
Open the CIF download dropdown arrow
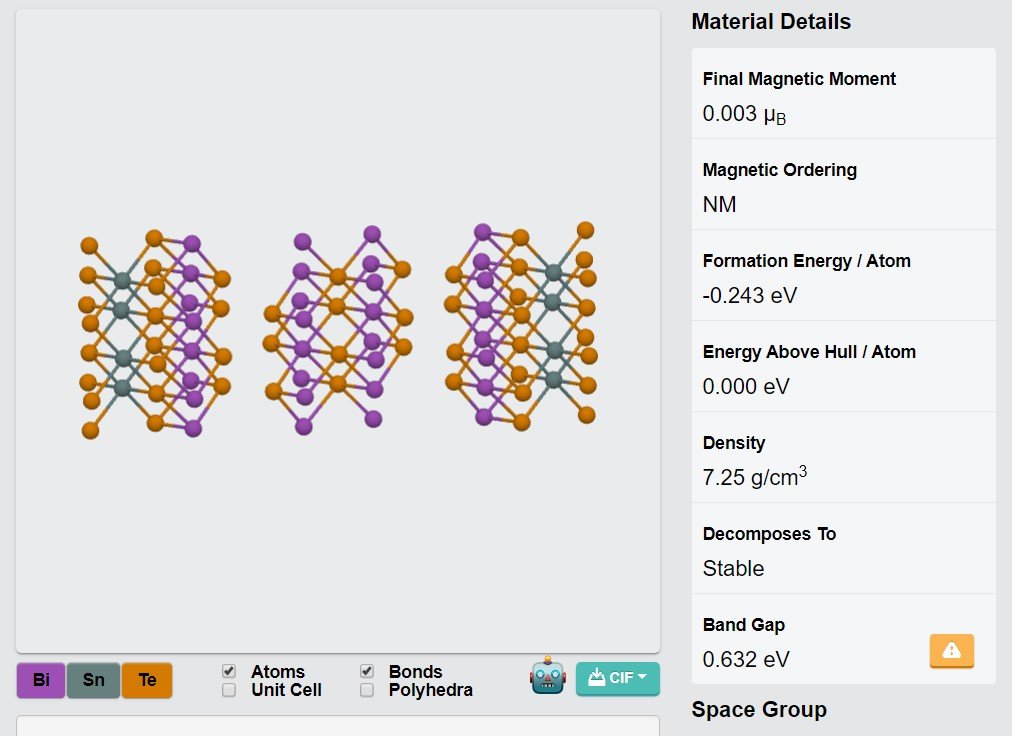point(642,677)
